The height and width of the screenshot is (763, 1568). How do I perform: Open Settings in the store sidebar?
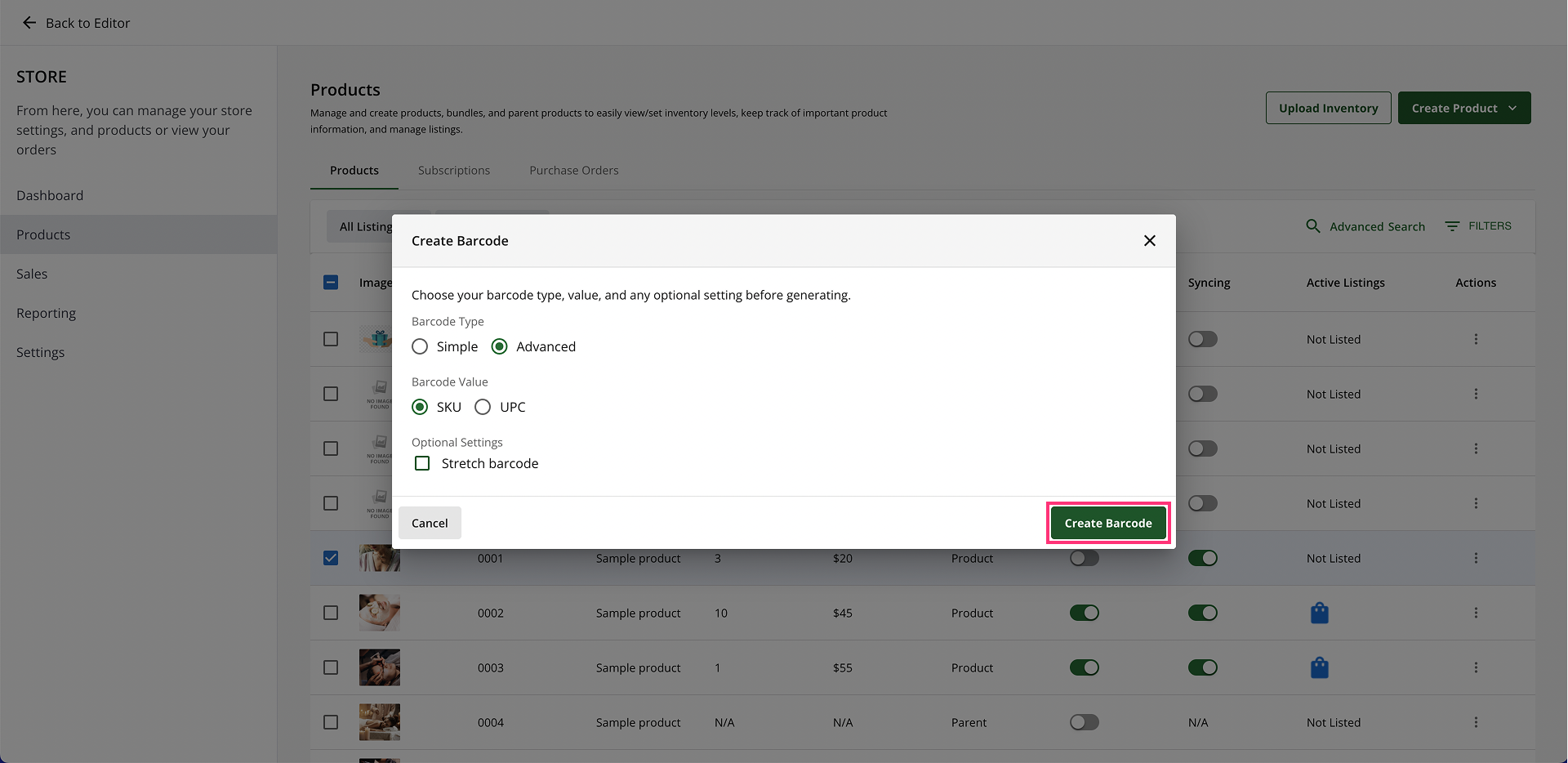pyautogui.click(x=139, y=352)
